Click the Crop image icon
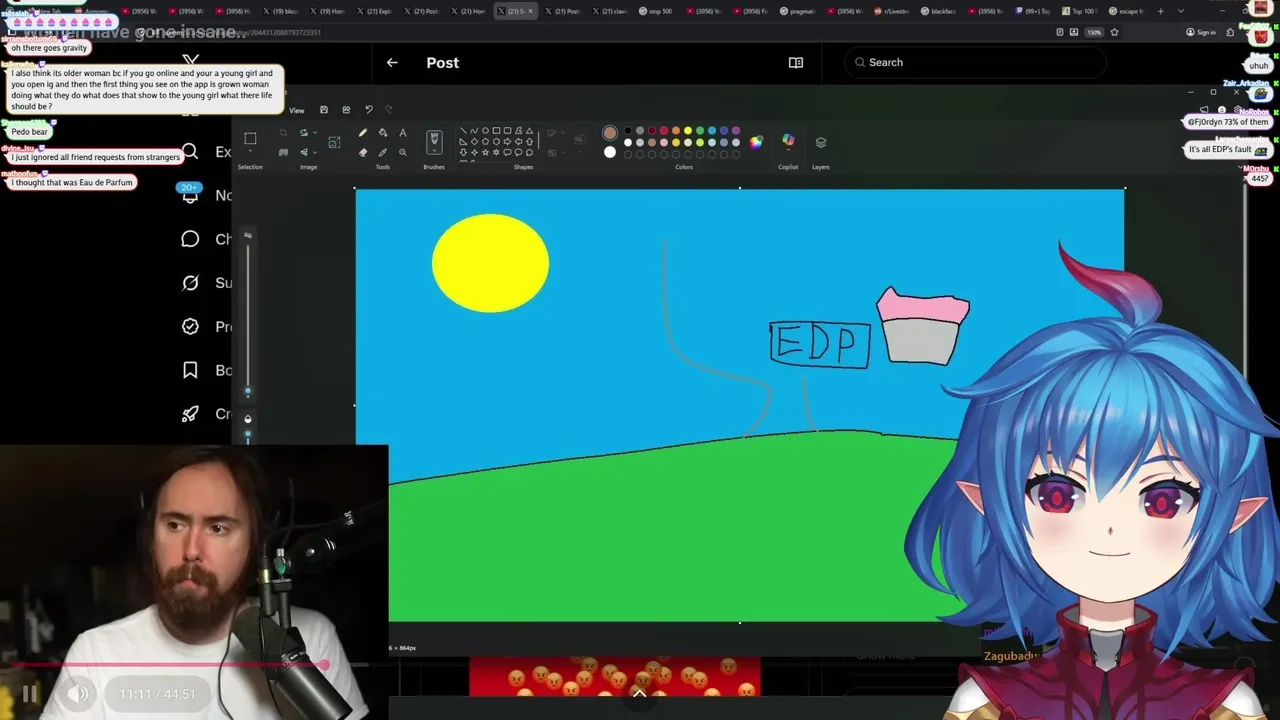Viewport: 1280px width, 720px height. (283, 133)
